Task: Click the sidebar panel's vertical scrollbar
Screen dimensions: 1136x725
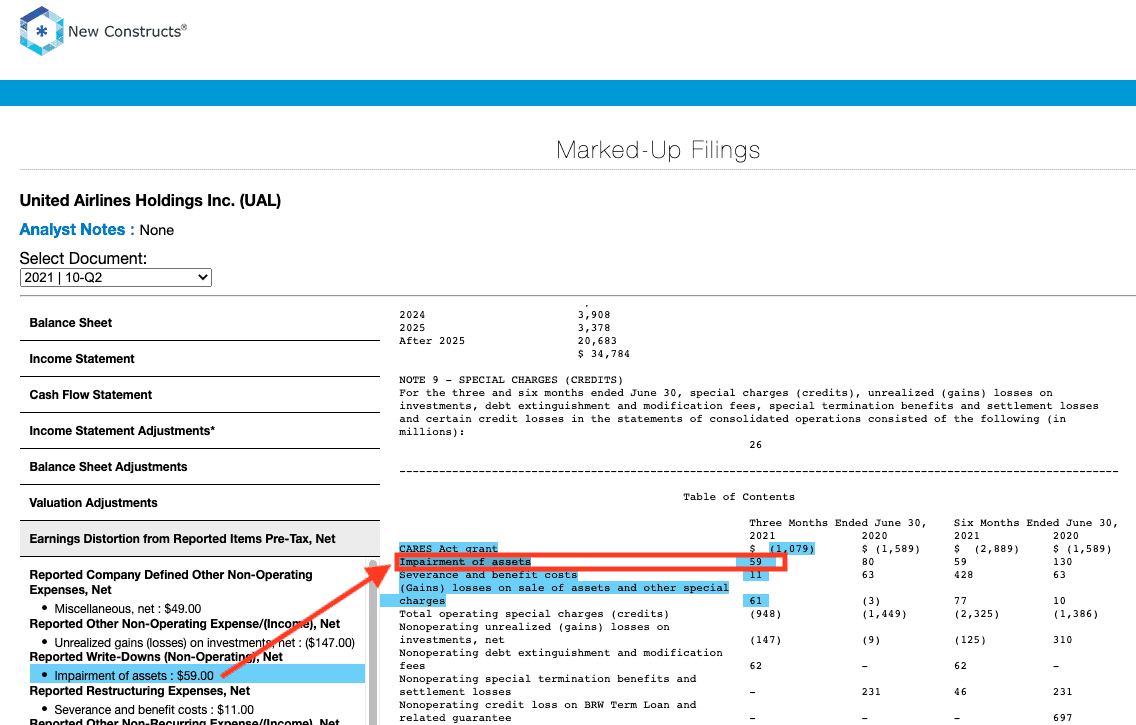Action: 373,642
